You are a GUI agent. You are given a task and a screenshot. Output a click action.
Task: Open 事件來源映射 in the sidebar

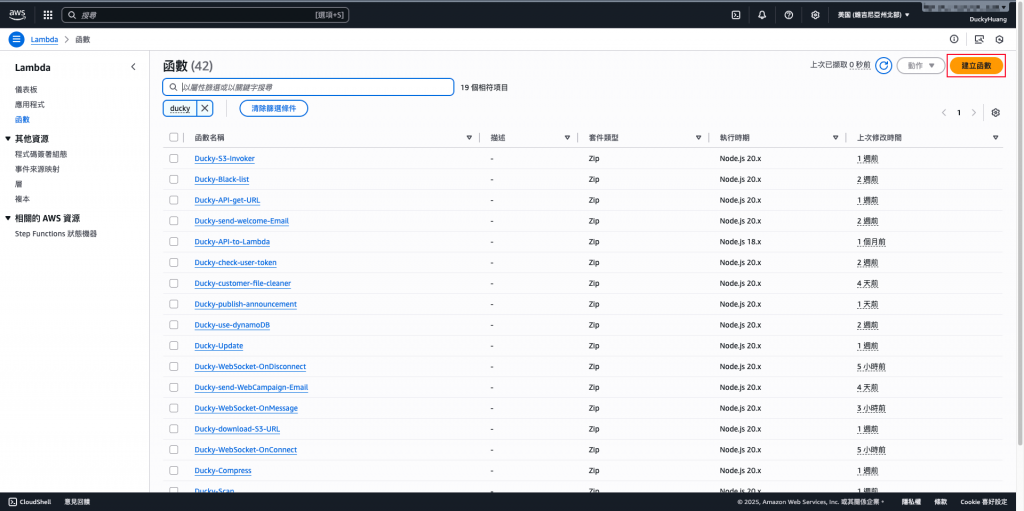click(37, 169)
